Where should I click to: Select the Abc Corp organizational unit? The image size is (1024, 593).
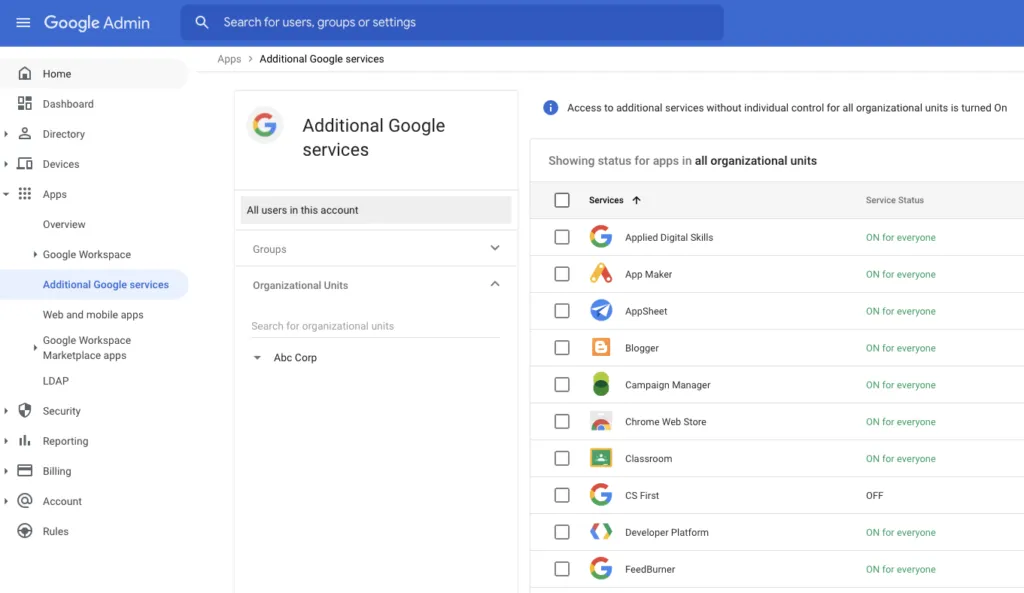tap(295, 357)
